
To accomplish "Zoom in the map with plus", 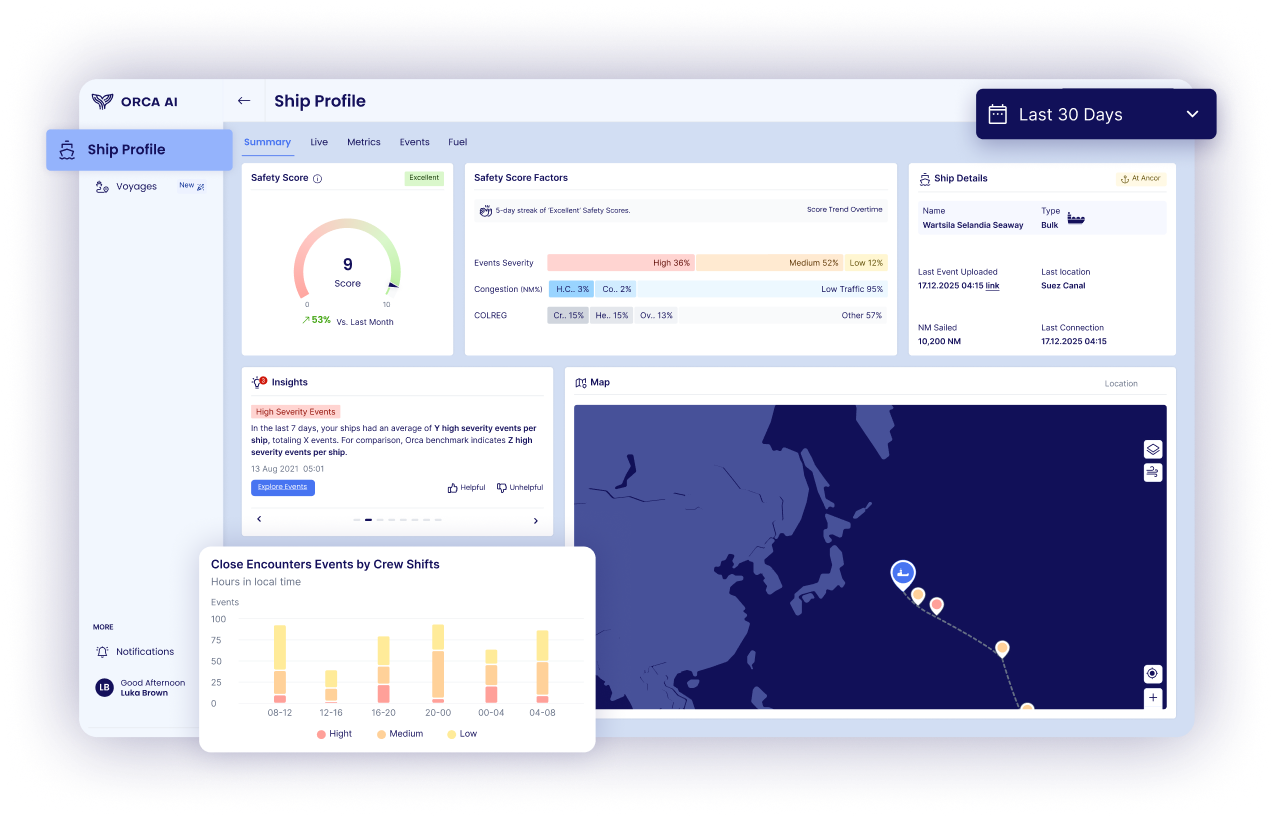I will (1153, 698).
